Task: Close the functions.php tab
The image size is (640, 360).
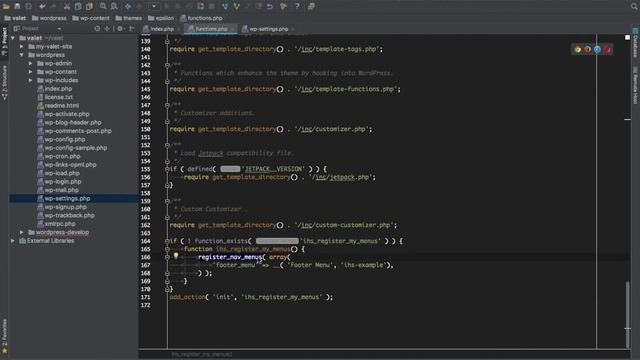Action: pos(233,29)
